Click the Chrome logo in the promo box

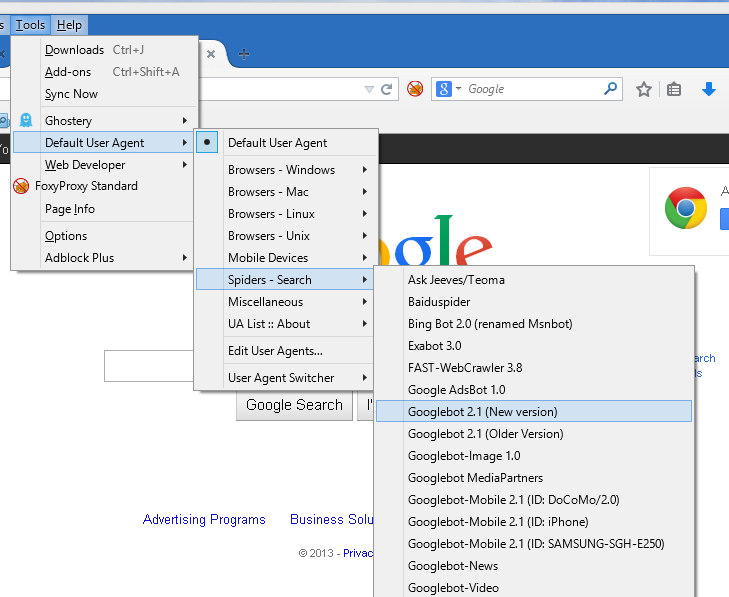pyautogui.click(x=686, y=208)
